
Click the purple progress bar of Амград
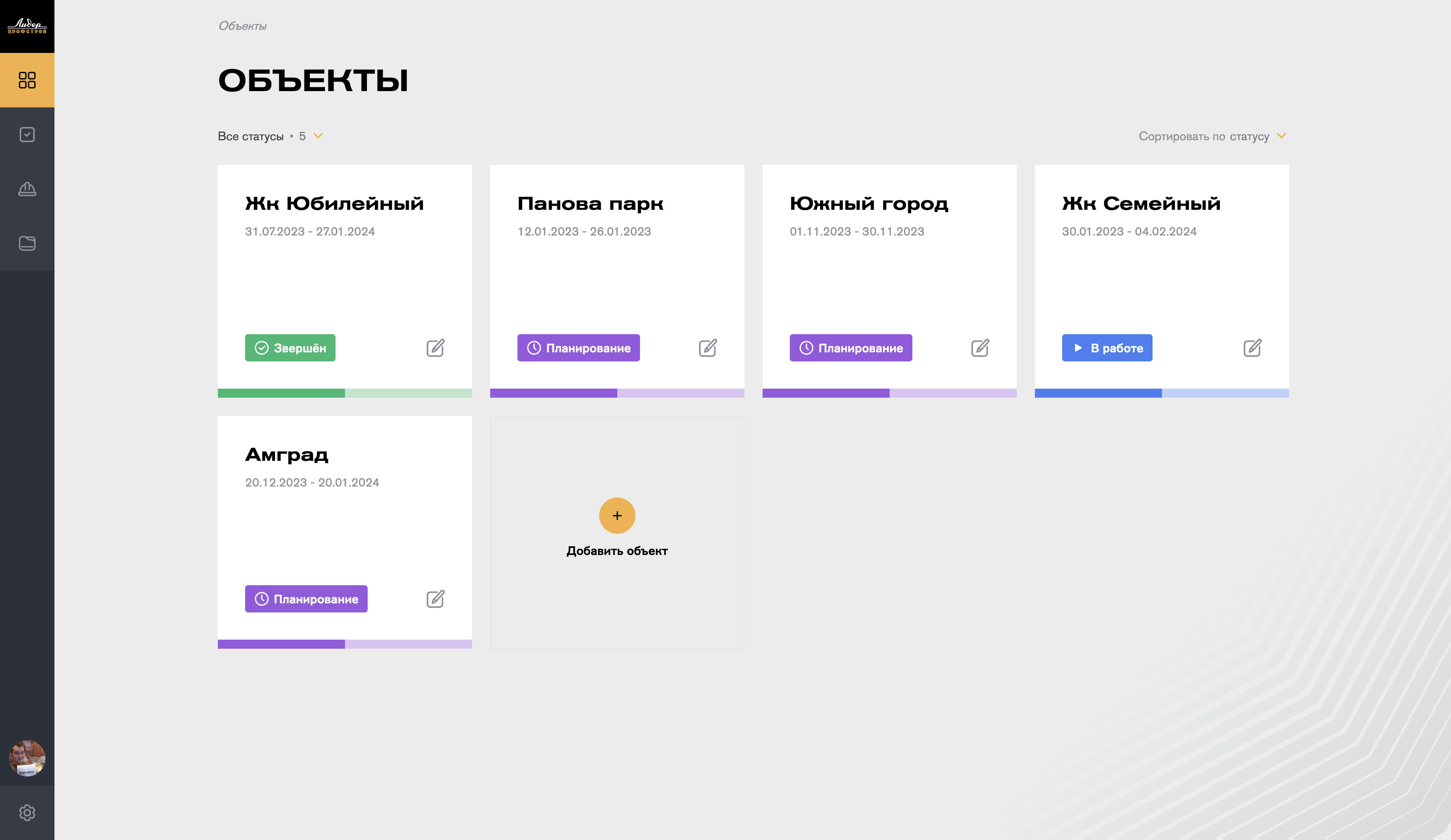pos(345,645)
